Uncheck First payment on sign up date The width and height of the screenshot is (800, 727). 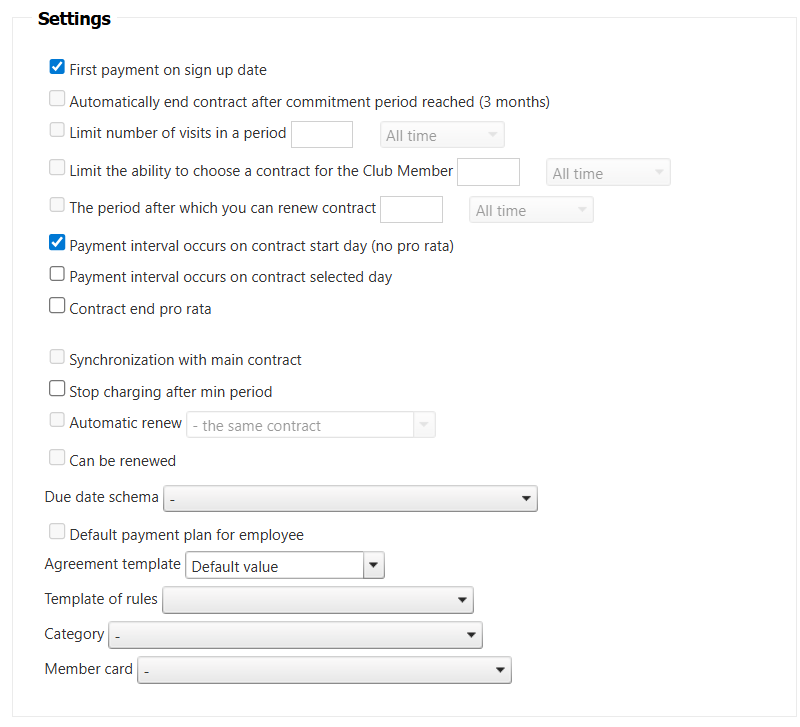pyautogui.click(x=57, y=68)
